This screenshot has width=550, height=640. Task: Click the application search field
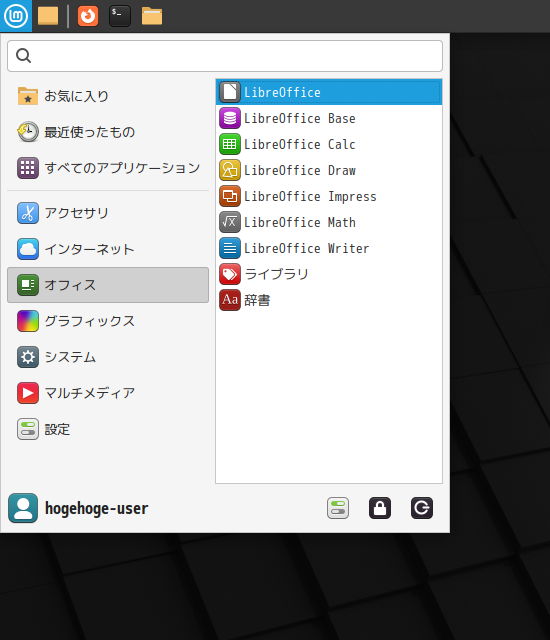[x=225, y=56]
